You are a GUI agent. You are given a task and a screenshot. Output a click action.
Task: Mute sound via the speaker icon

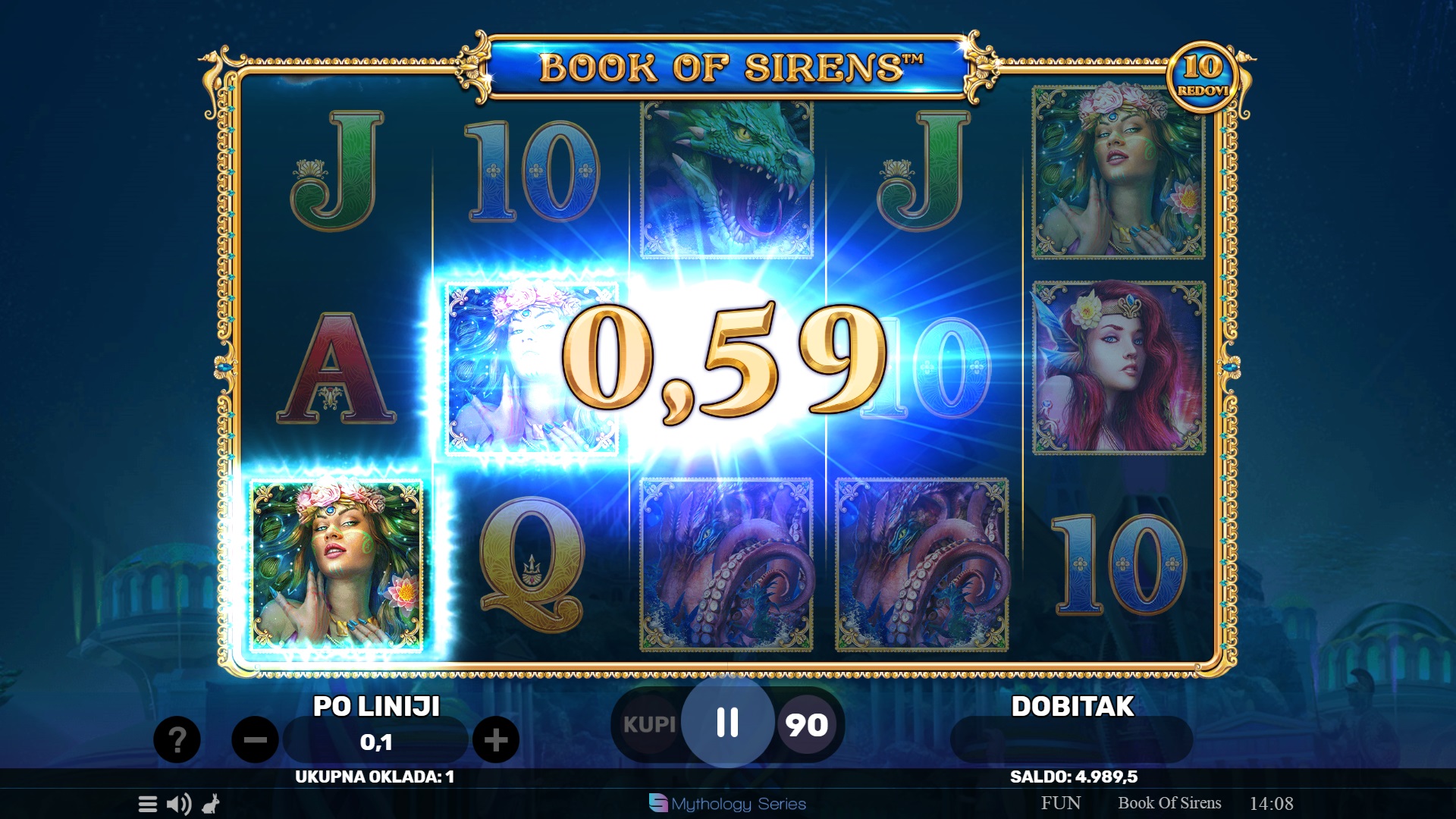pyautogui.click(x=179, y=804)
